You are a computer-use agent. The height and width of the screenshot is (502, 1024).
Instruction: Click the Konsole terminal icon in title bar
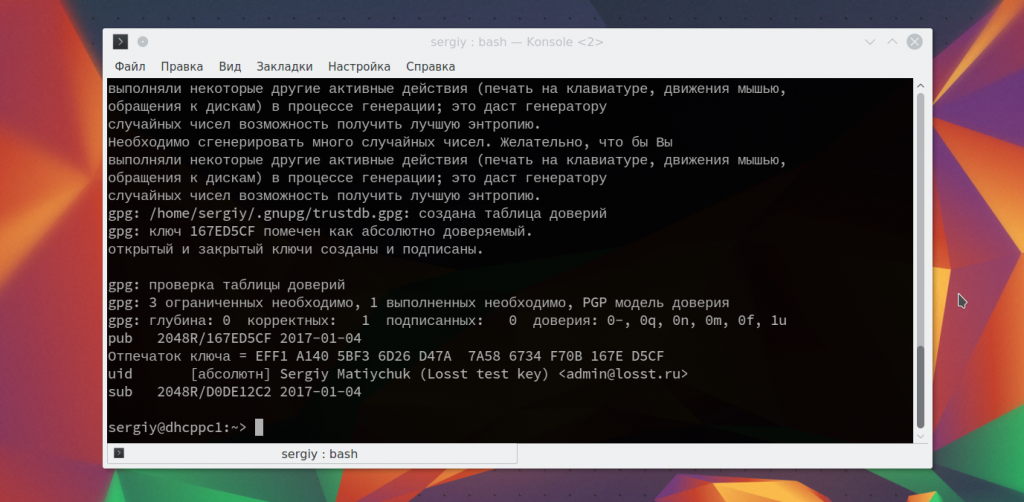pos(120,42)
